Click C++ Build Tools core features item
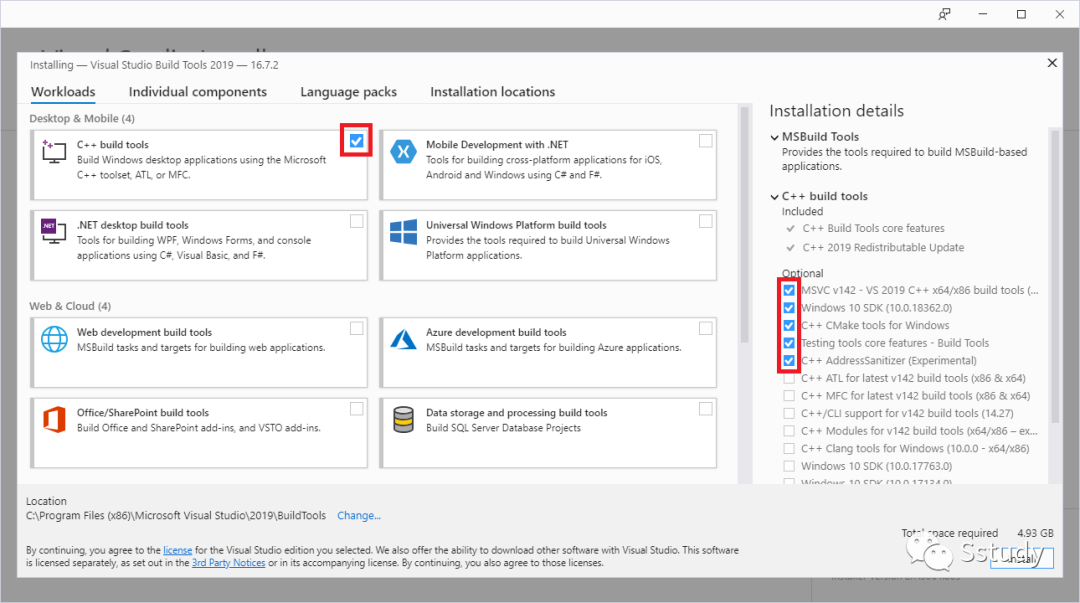Screen dimensions: 1080x603 (x=873, y=228)
